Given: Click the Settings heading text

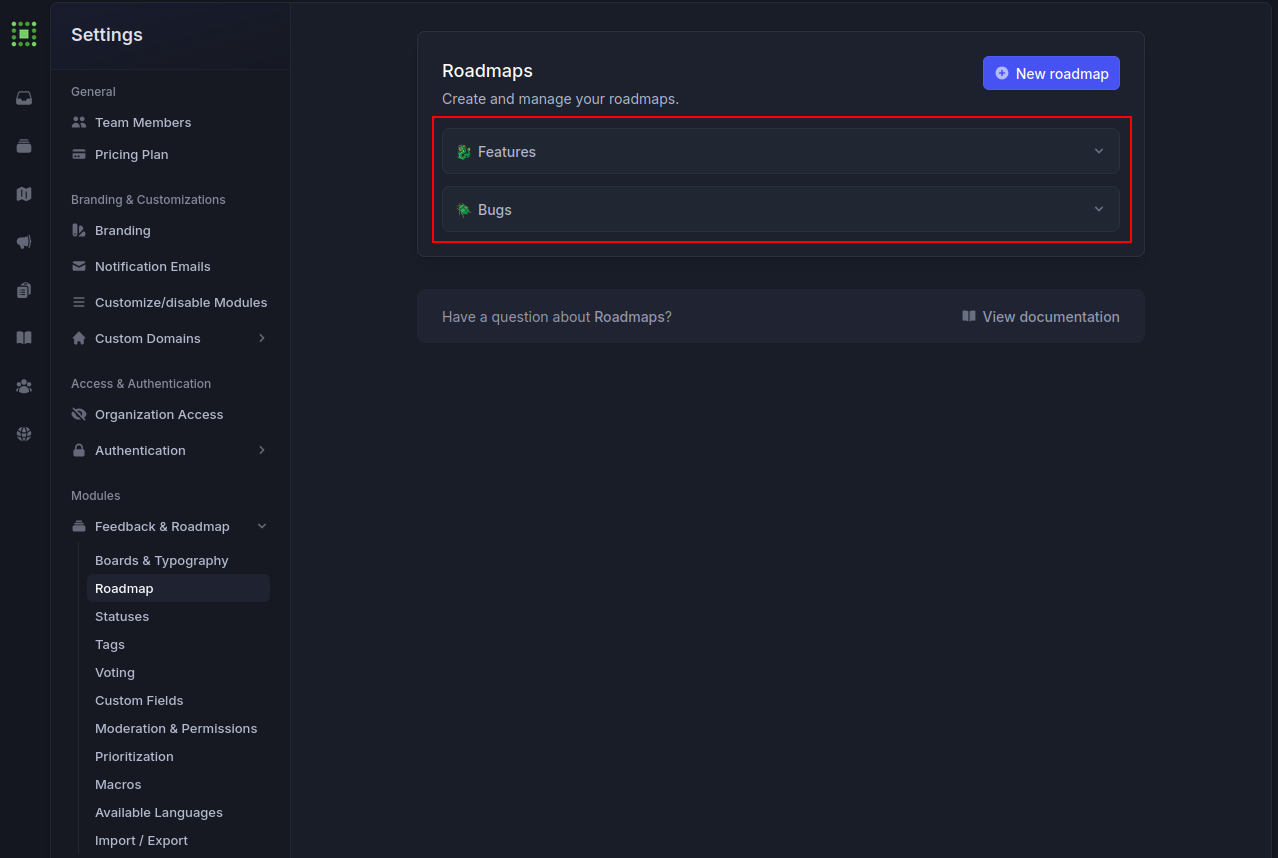Looking at the screenshot, I should coord(107,35).
